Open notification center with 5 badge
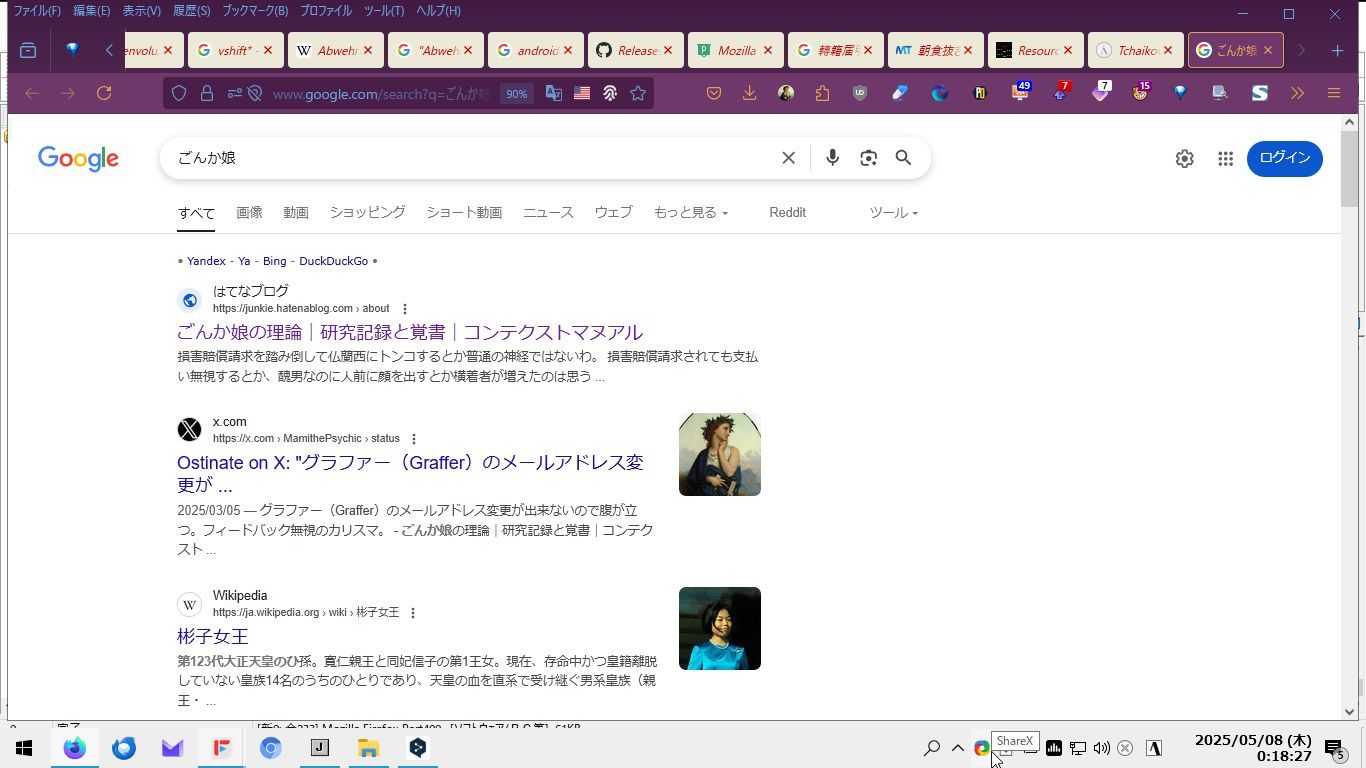Screen dimensions: 1366x768 tap(1334, 749)
